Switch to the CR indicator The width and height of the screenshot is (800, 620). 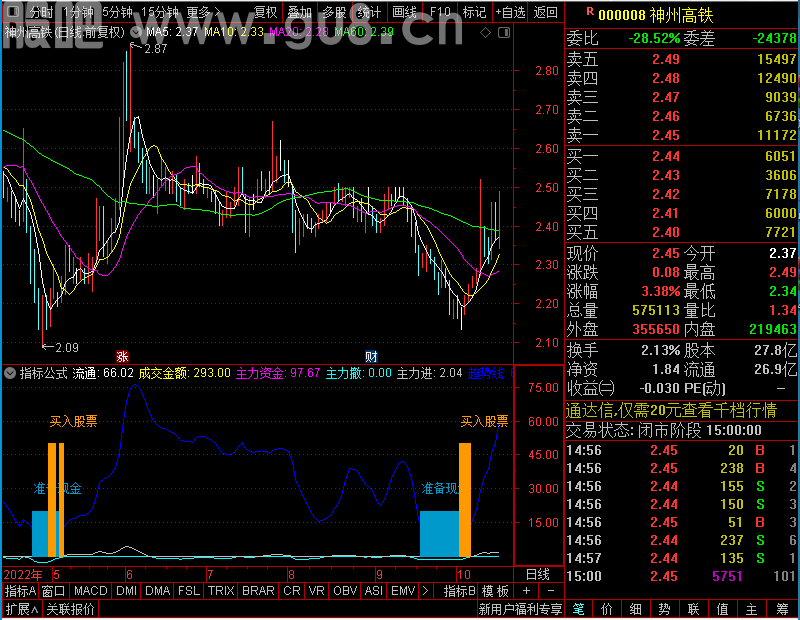pos(292,591)
